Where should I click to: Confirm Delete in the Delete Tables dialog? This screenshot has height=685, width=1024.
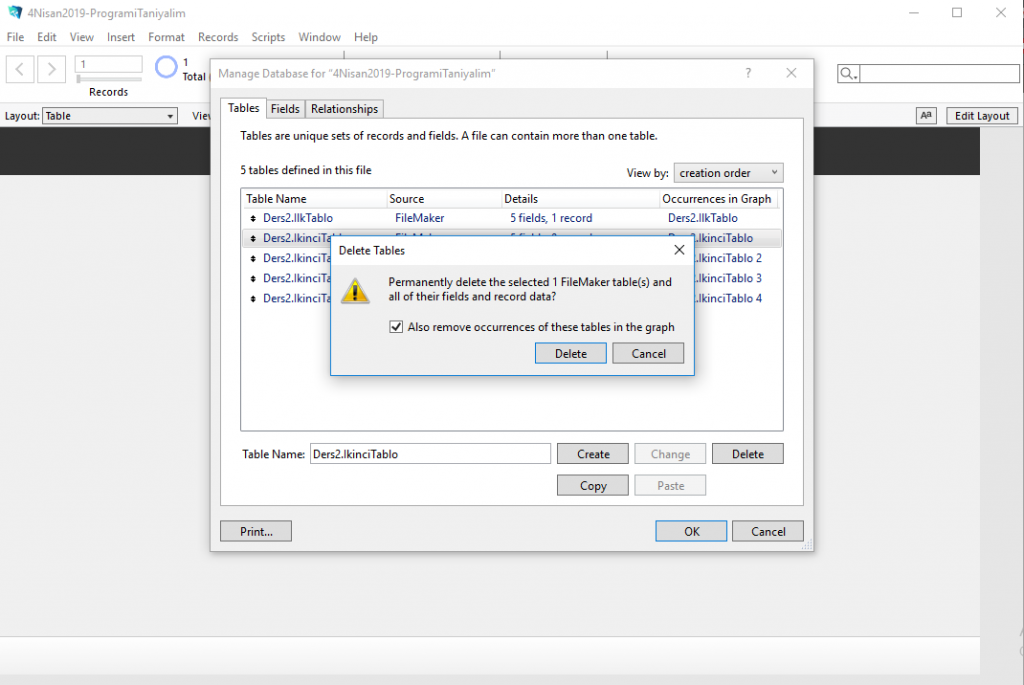pyautogui.click(x=571, y=353)
